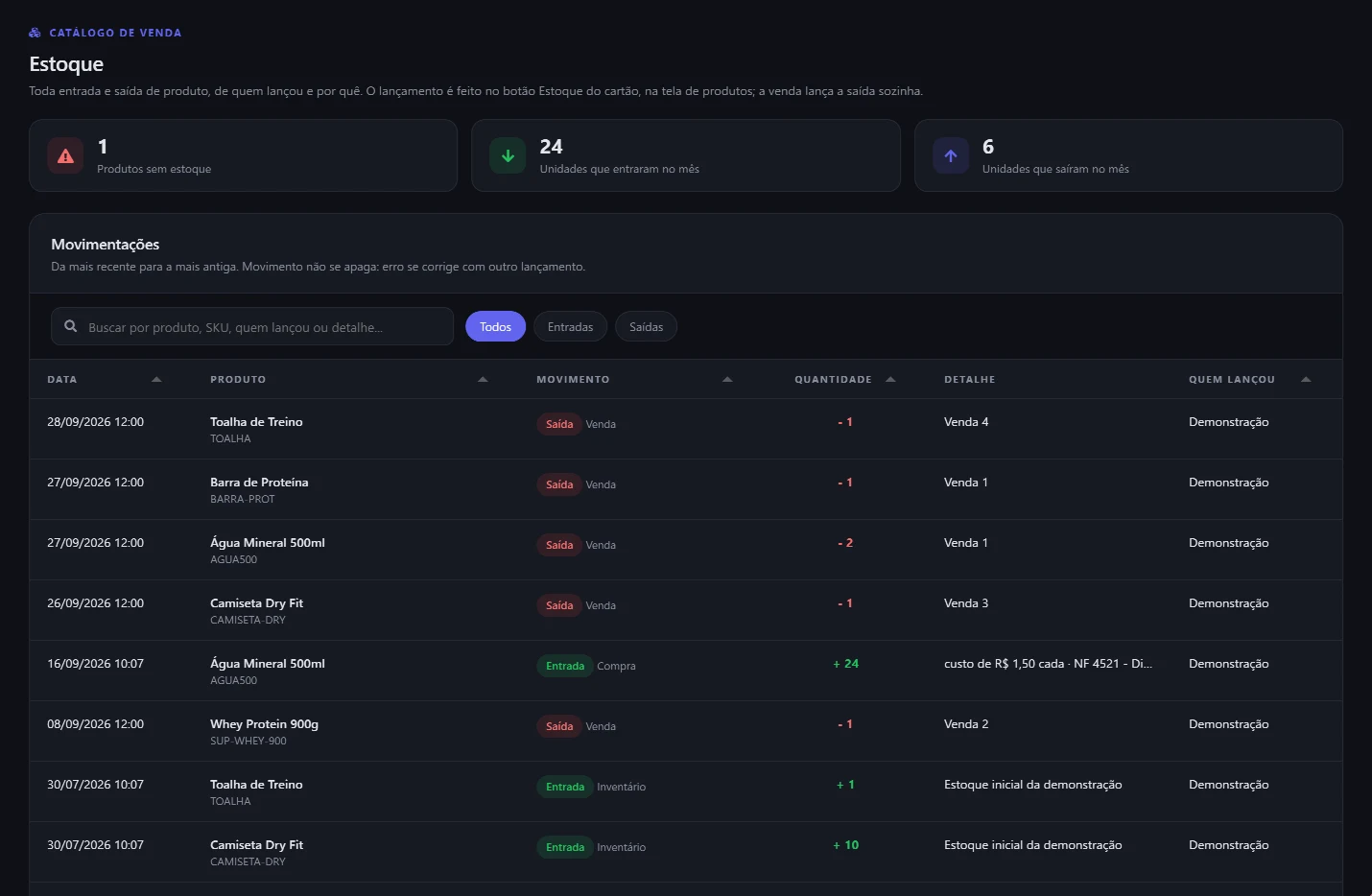The image size is (1372, 896).
Task: Click the green down-arrow entries icon
Action: (x=508, y=155)
